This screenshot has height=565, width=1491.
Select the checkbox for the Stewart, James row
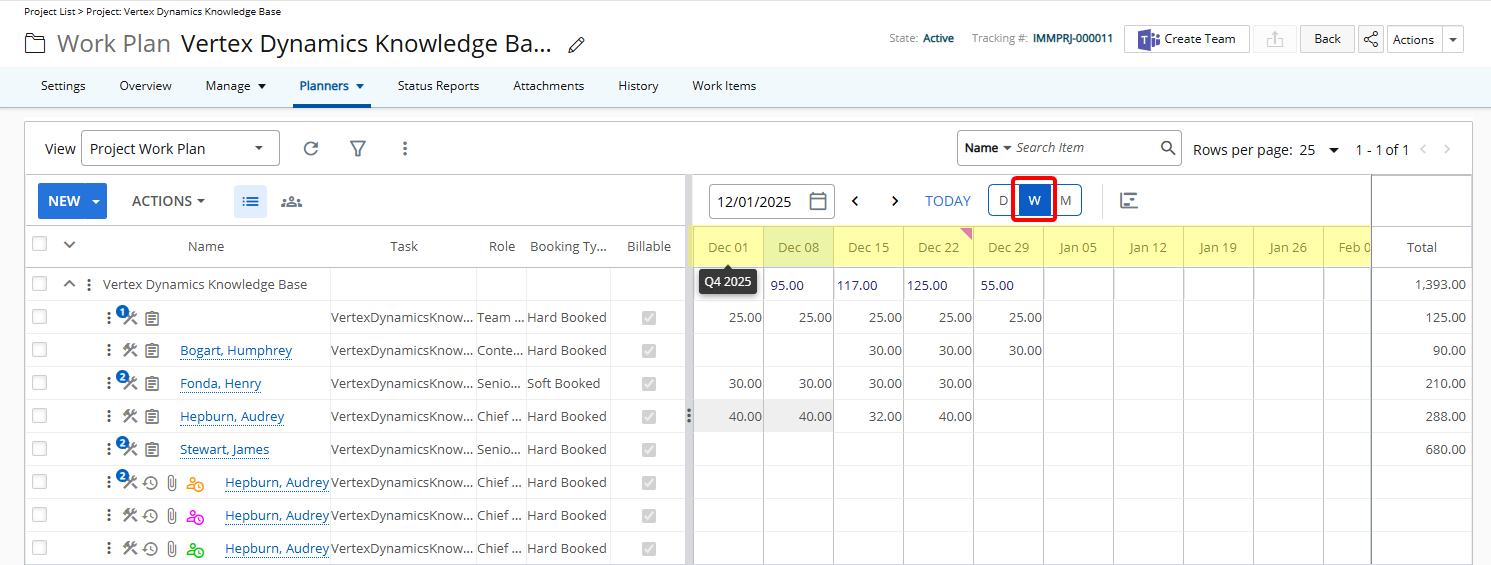coord(39,449)
